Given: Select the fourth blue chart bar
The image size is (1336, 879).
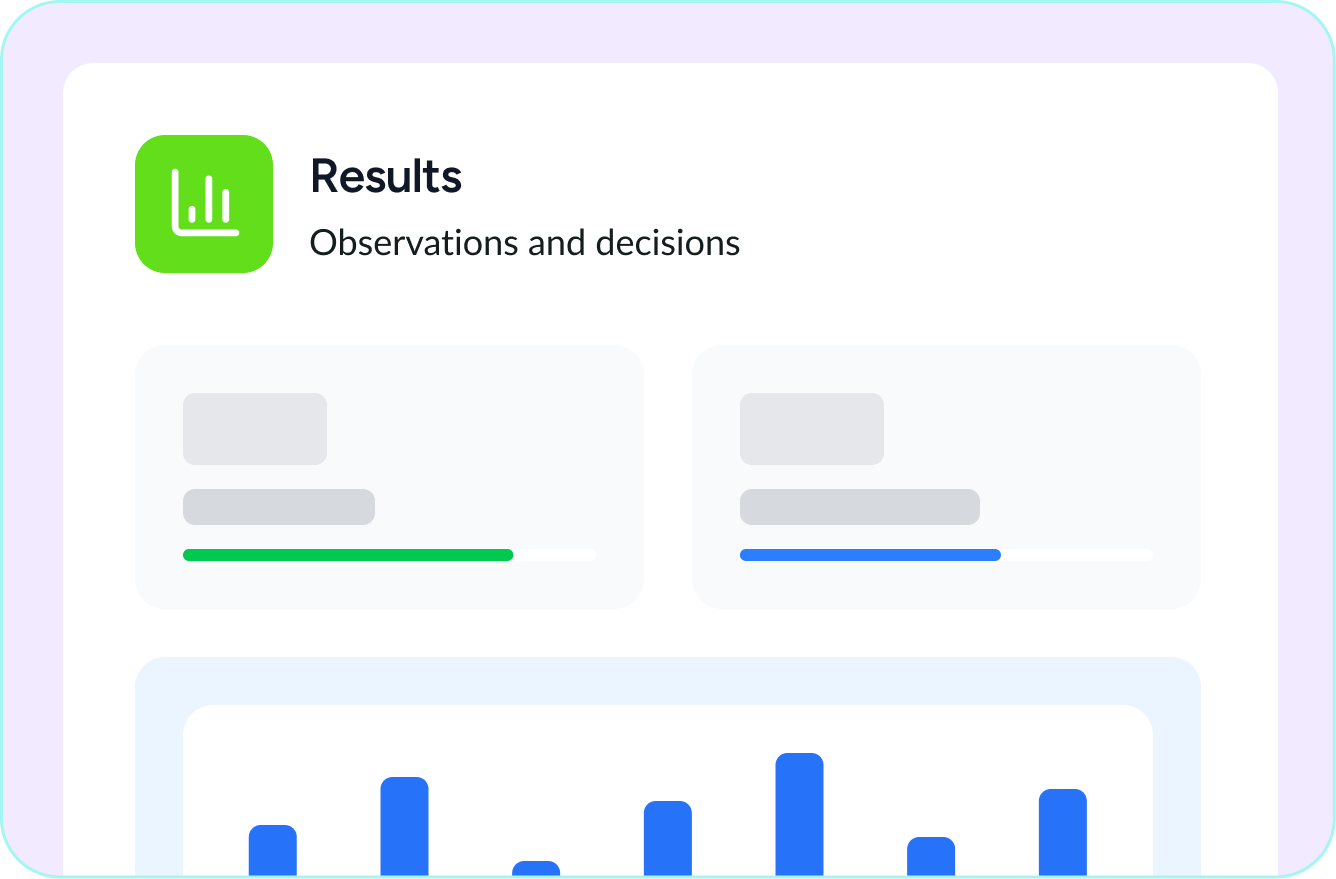Looking at the screenshot, I should click(668, 839).
